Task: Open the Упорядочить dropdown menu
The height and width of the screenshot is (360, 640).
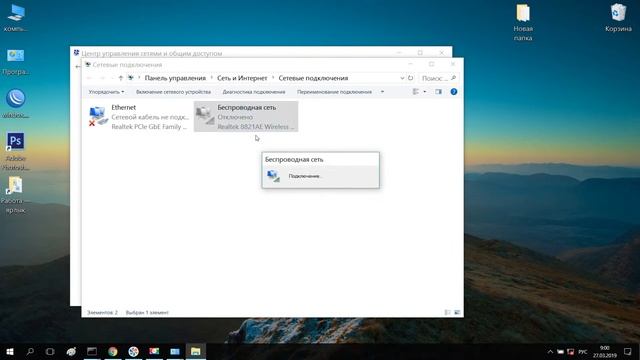Action: click(106, 92)
